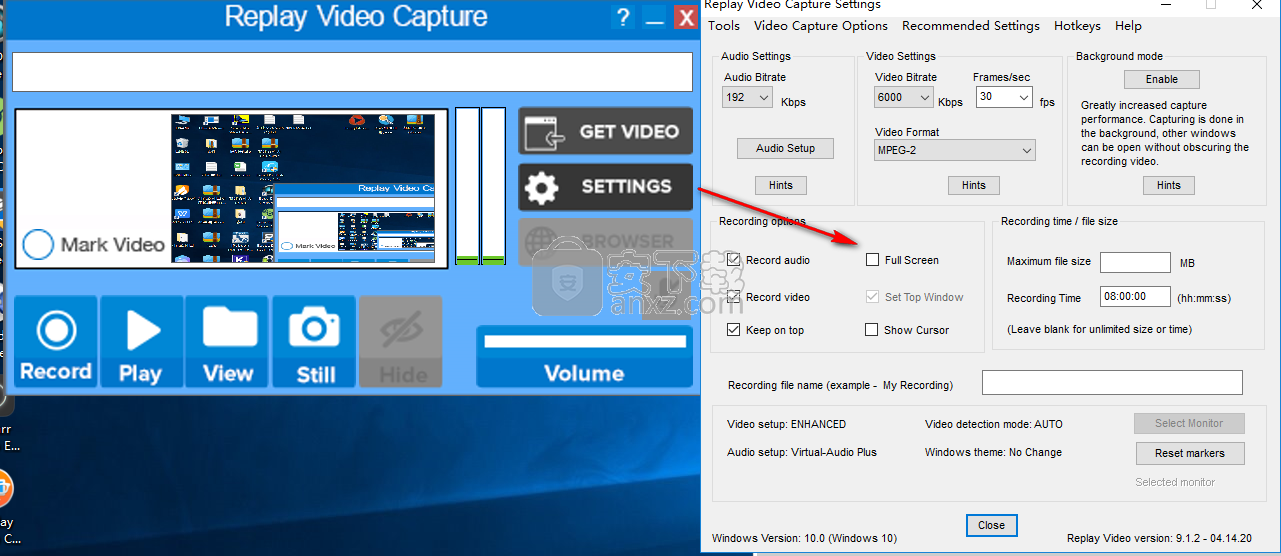The width and height of the screenshot is (1281, 556).
Task: Enable the Full Screen checkbox
Action: tap(872, 260)
